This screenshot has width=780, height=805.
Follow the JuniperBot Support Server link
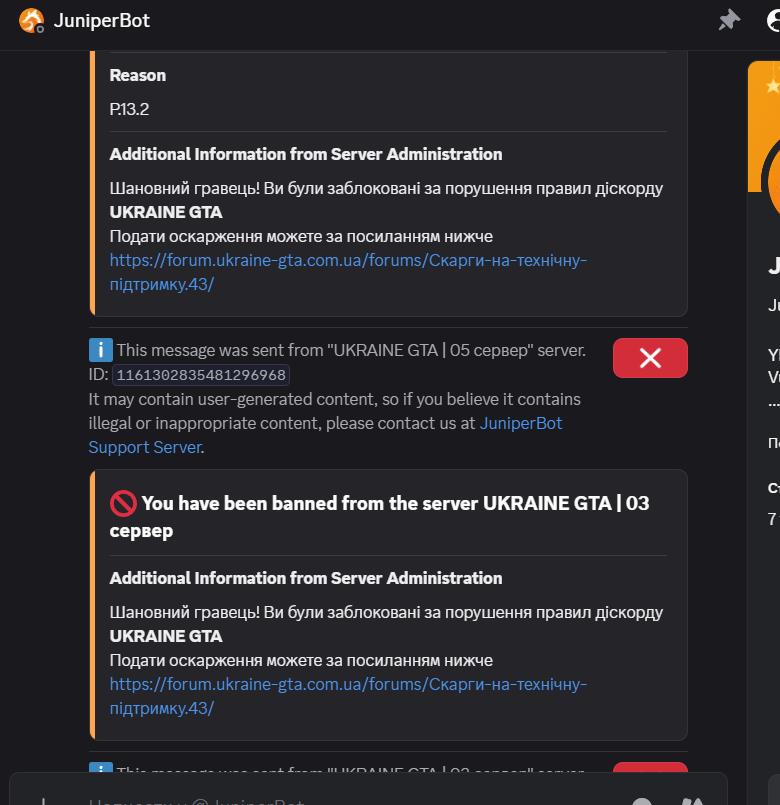pyautogui.click(x=325, y=435)
